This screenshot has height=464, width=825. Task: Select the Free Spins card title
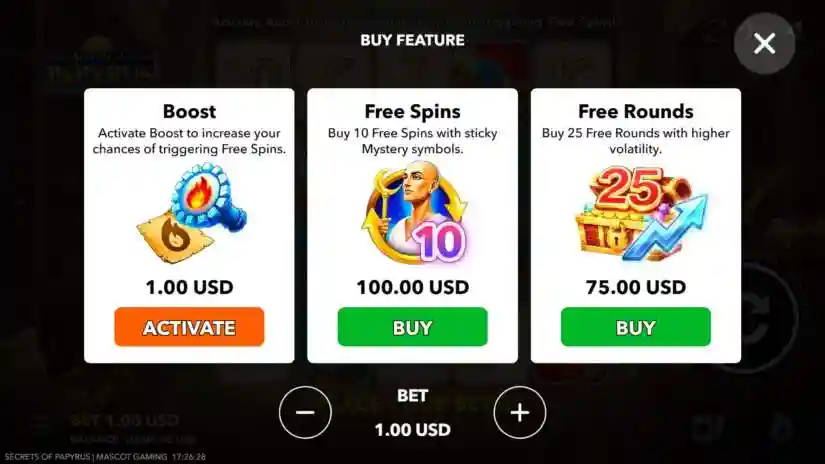pyautogui.click(x=412, y=112)
